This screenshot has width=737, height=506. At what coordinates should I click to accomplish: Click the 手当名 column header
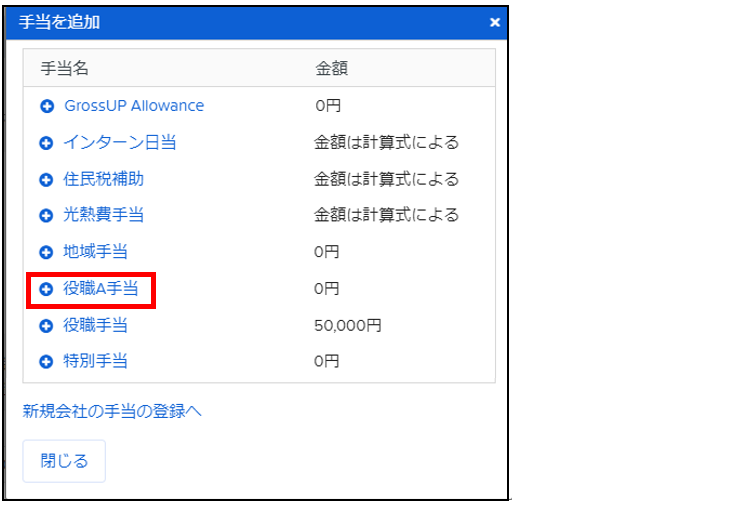pos(64,69)
